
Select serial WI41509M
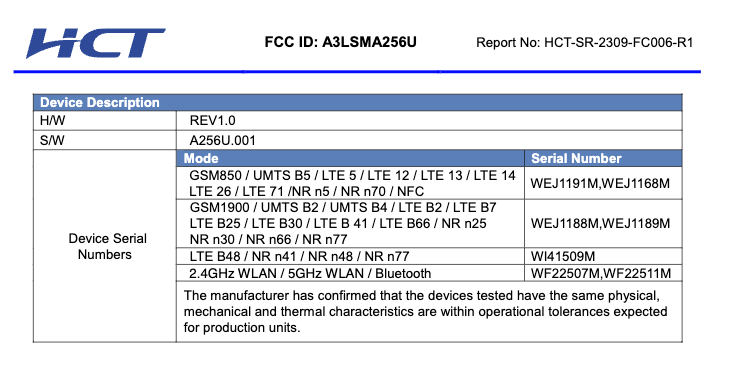(x=563, y=256)
